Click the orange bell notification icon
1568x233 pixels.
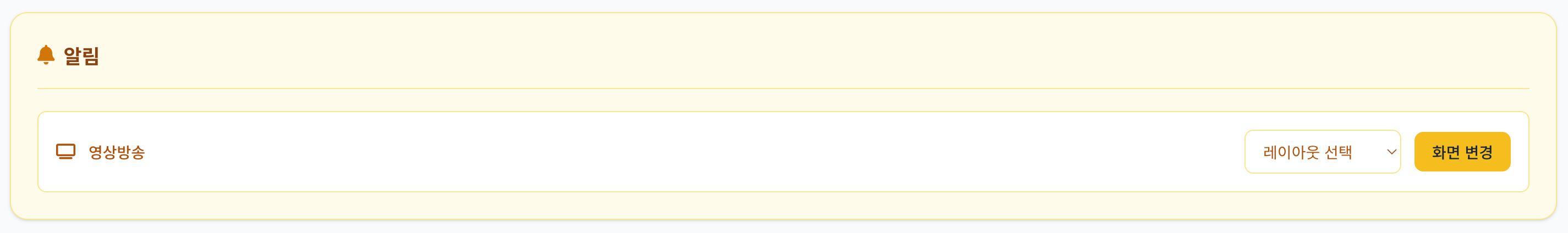pyautogui.click(x=46, y=55)
